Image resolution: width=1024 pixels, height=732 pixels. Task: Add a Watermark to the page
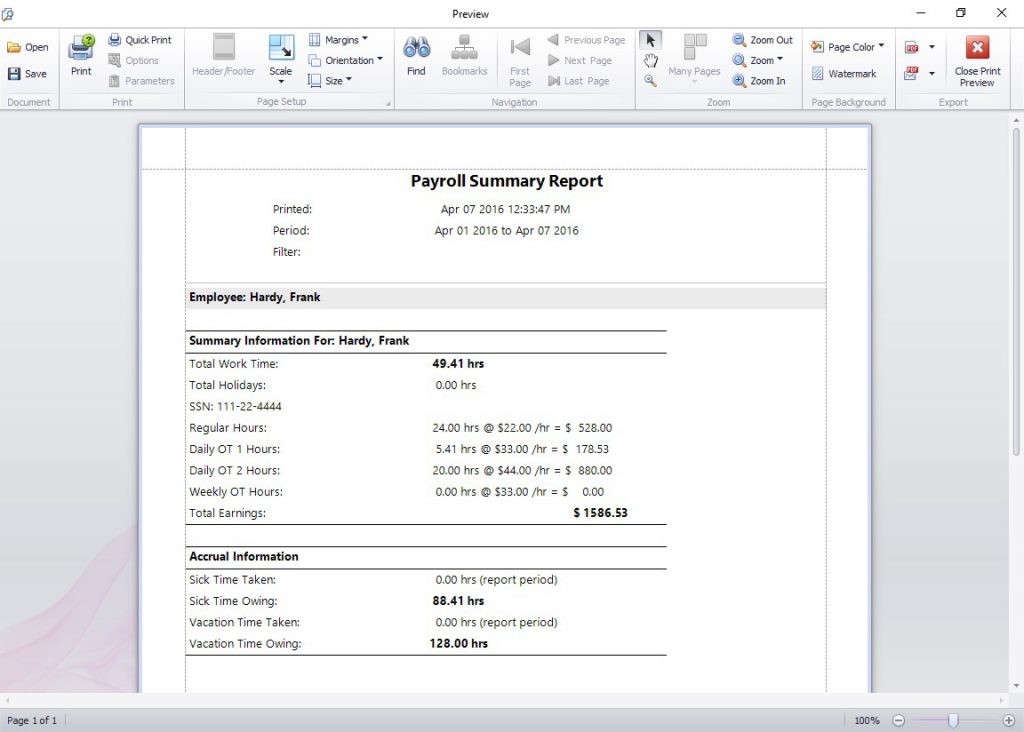tap(843, 74)
